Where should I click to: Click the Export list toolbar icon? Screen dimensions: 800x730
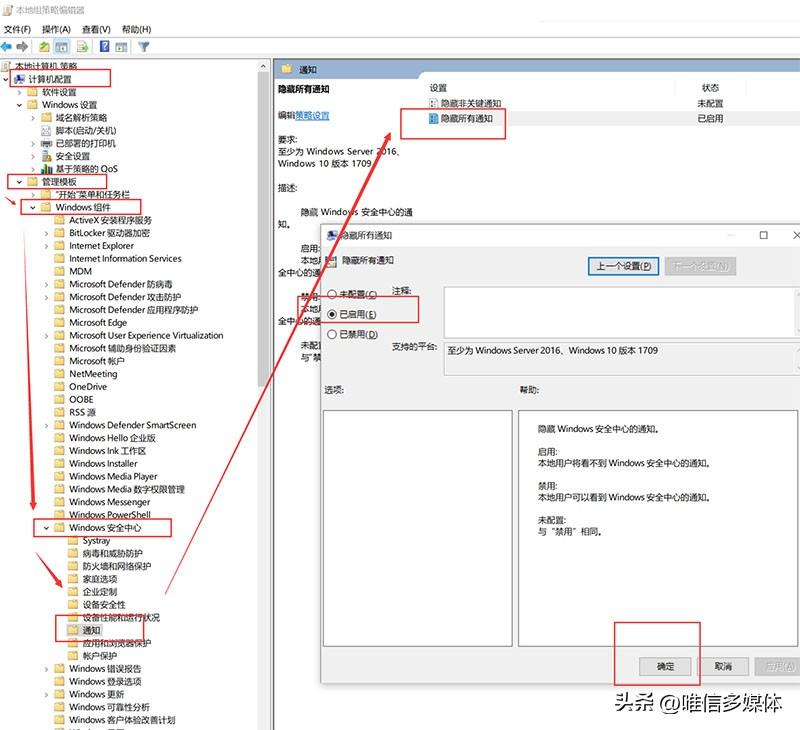pos(82,47)
